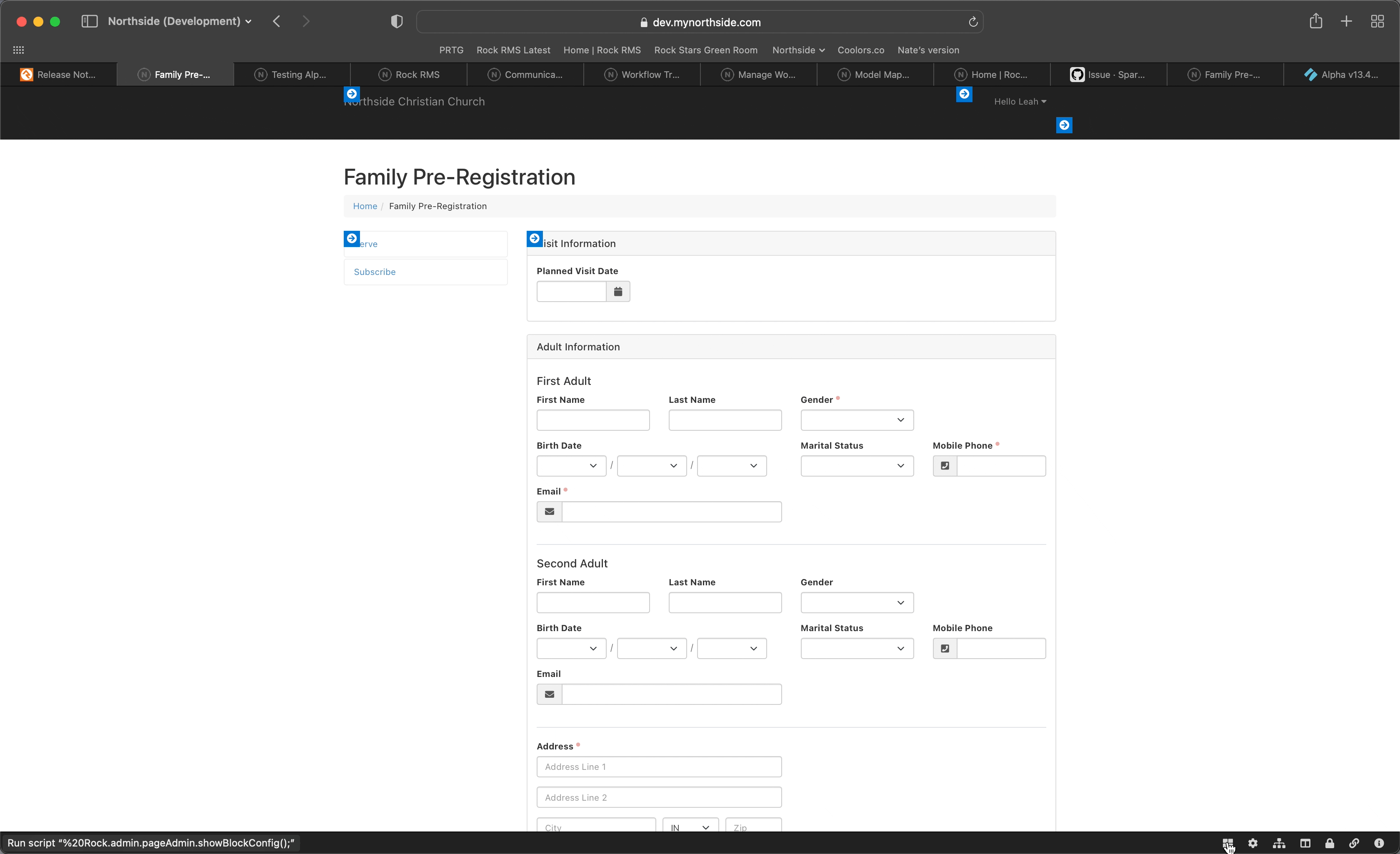Viewport: 1400px width, 854px height.
Task: Switch to Alpha v13.4 tab
Action: click(x=1342, y=75)
